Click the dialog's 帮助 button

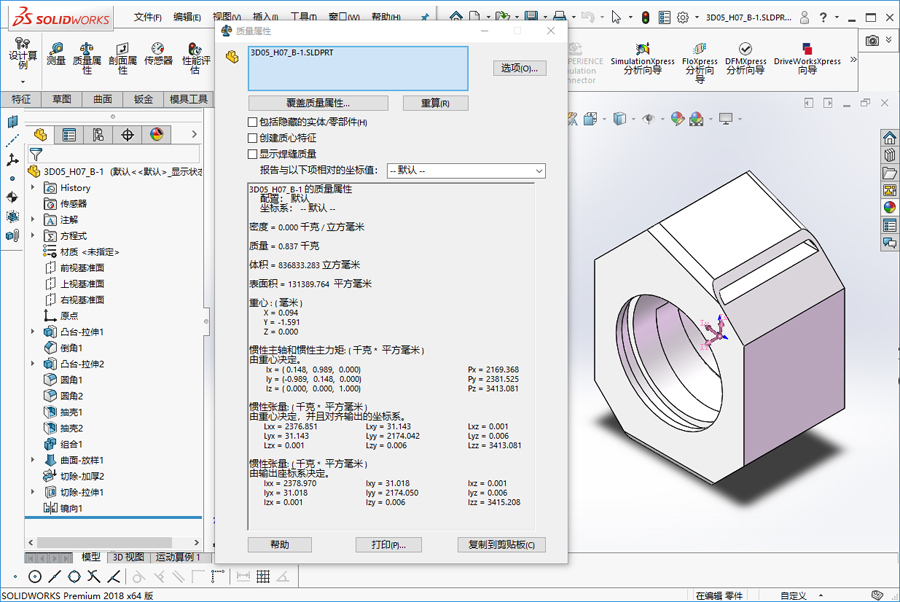(x=280, y=545)
